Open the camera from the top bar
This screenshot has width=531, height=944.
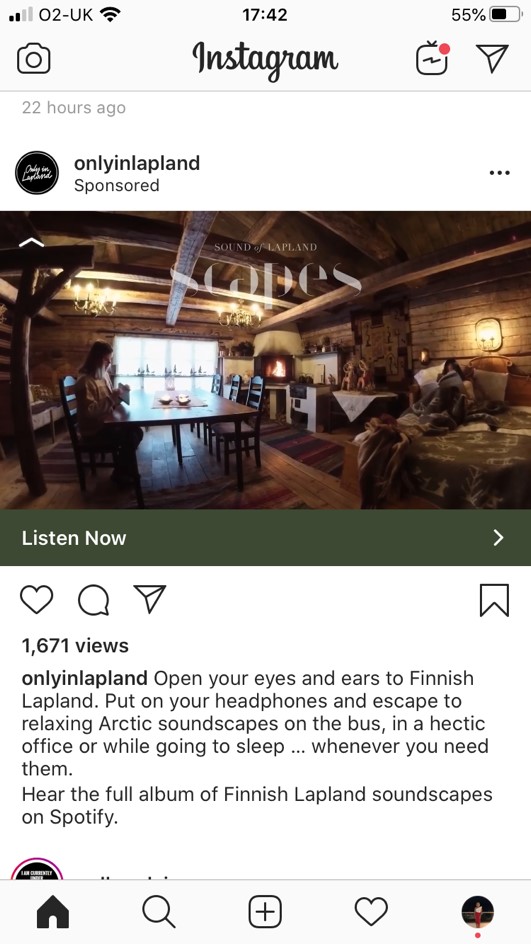(34, 59)
